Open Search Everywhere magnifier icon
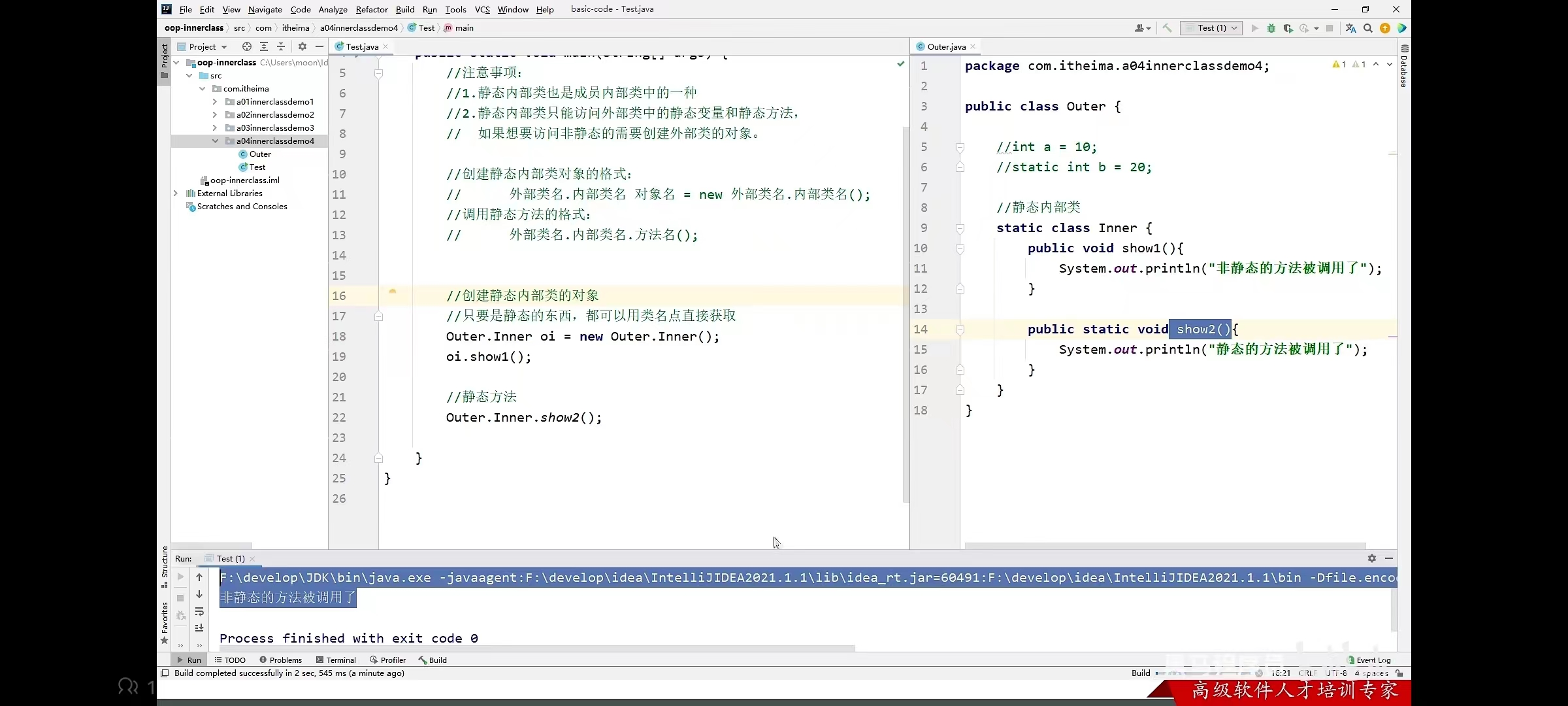Screen dimensions: 1568x706 point(1367,28)
